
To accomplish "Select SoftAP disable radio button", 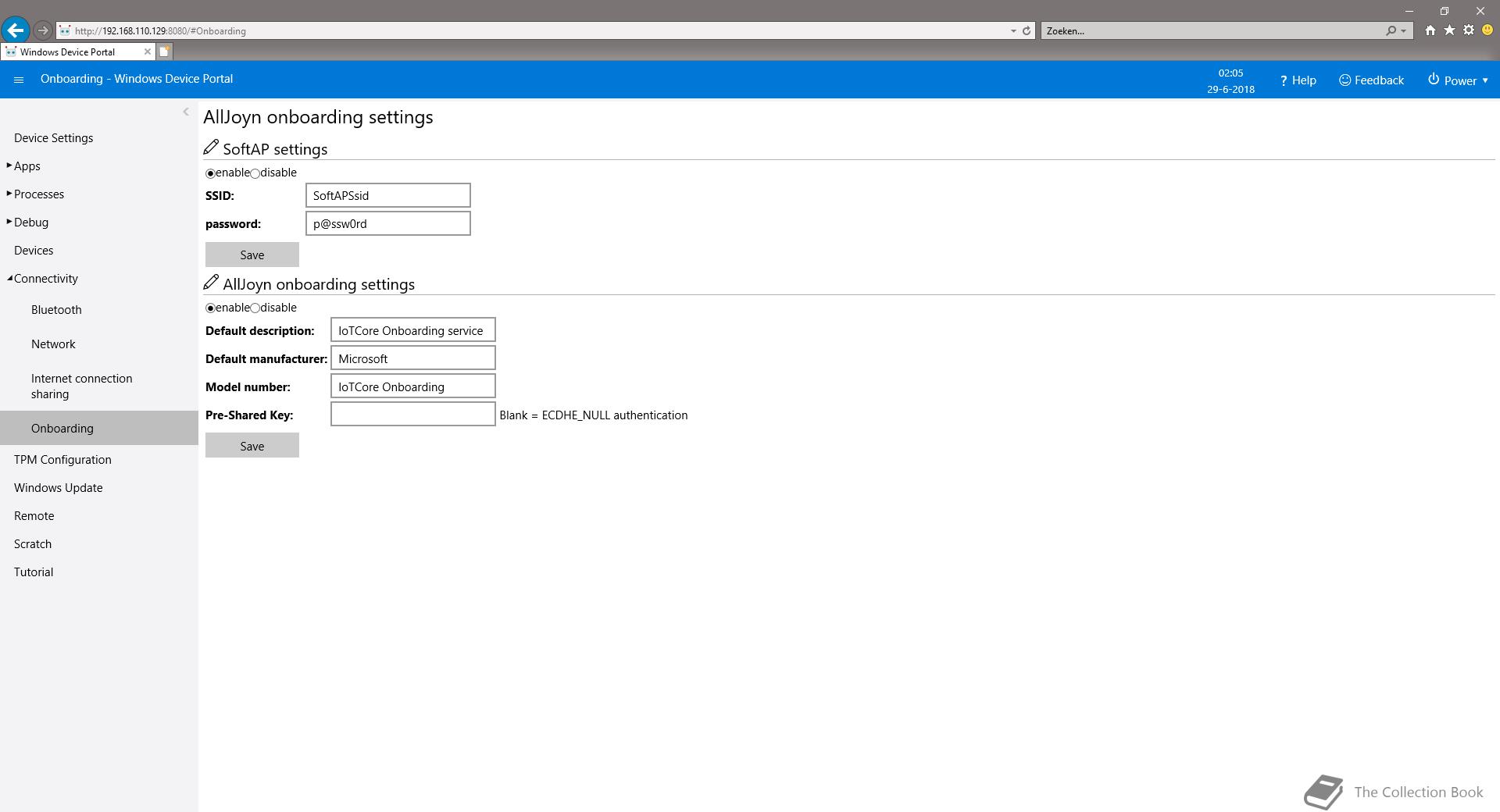I will click(x=255, y=173).
